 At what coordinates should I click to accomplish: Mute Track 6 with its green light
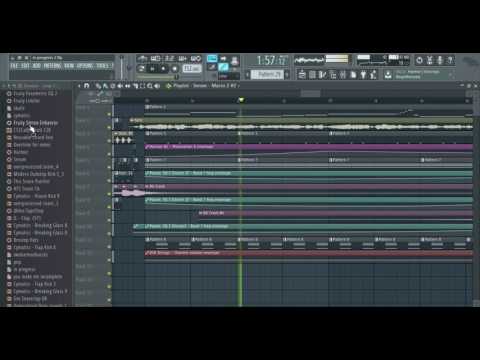click(x=109, y=180)
